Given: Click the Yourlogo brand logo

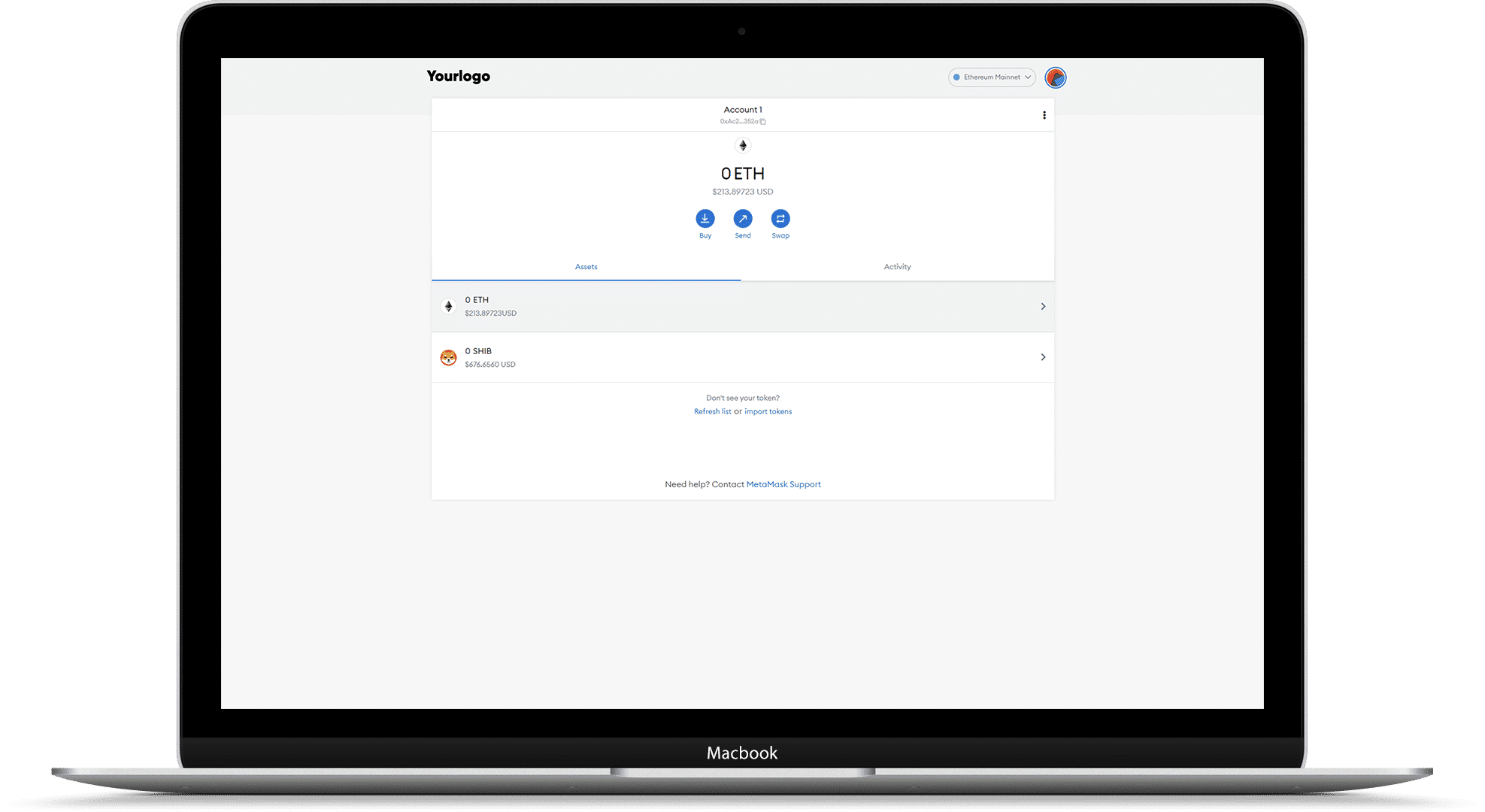Looking at the screenshot, I should (458, 76).
